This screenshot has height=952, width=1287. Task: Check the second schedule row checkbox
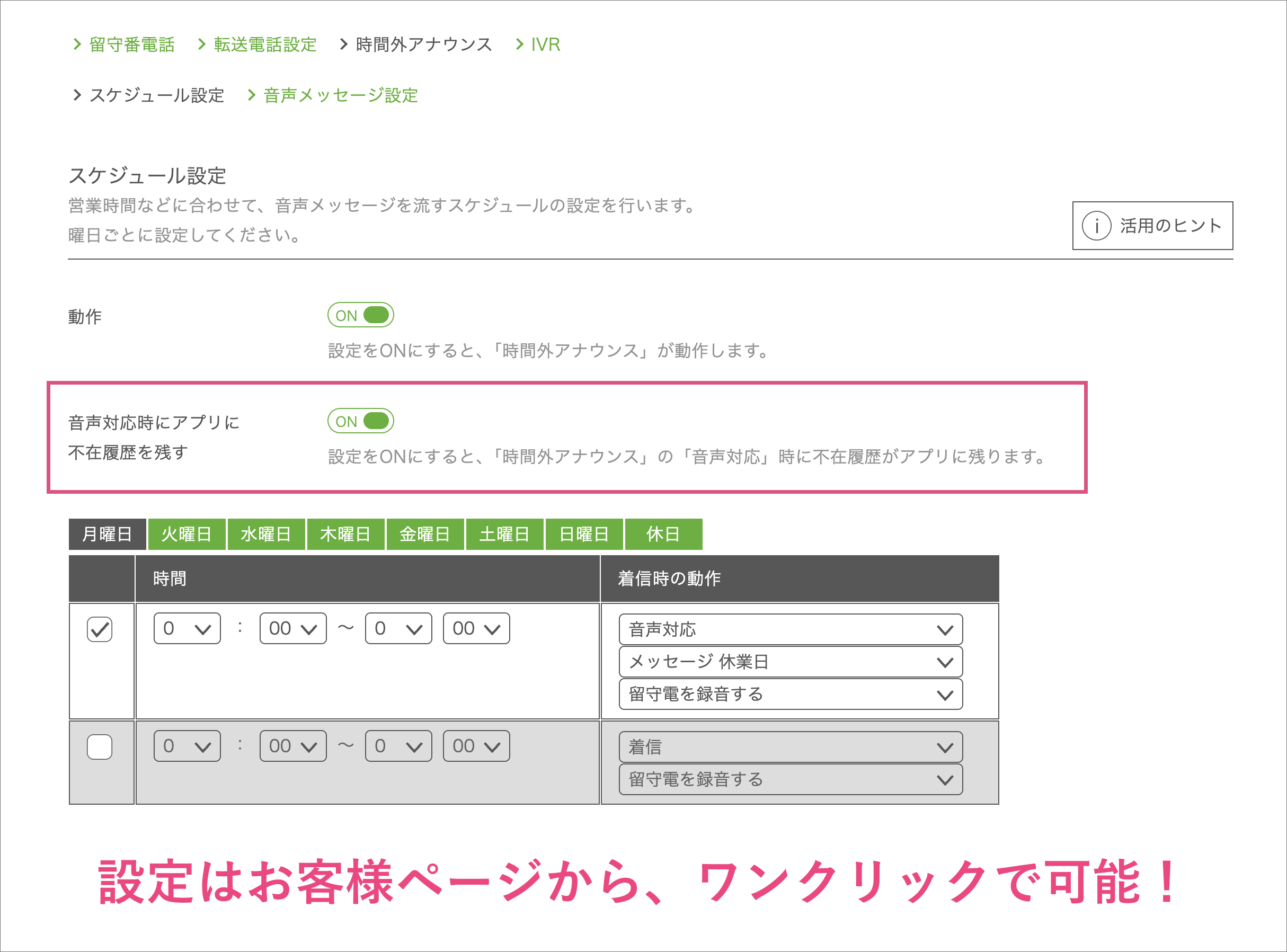click(99, 747)
